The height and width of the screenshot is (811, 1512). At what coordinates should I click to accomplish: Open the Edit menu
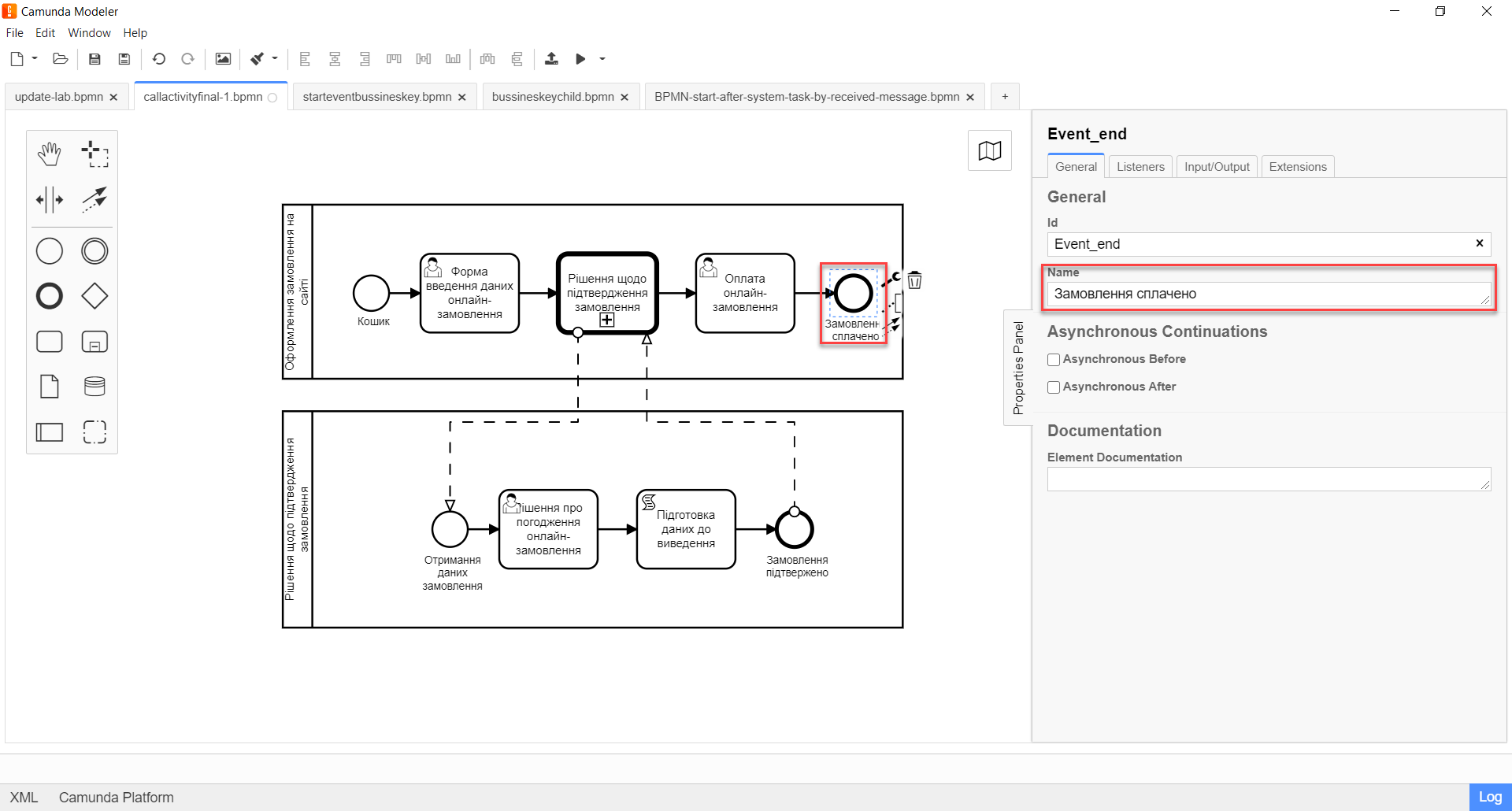[x=45, y=33]
